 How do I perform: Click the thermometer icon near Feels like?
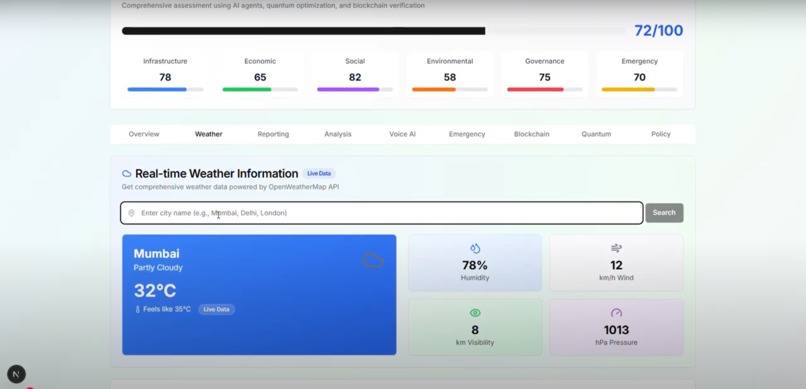coord(137,309)
